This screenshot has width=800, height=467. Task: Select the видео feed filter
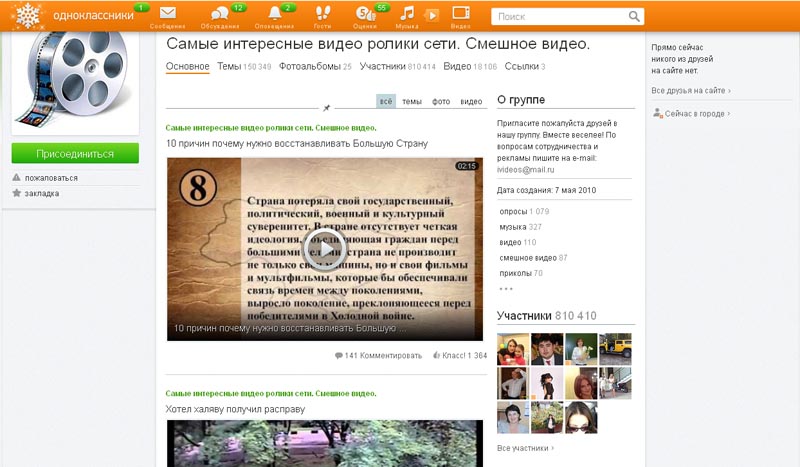point(471,102)
